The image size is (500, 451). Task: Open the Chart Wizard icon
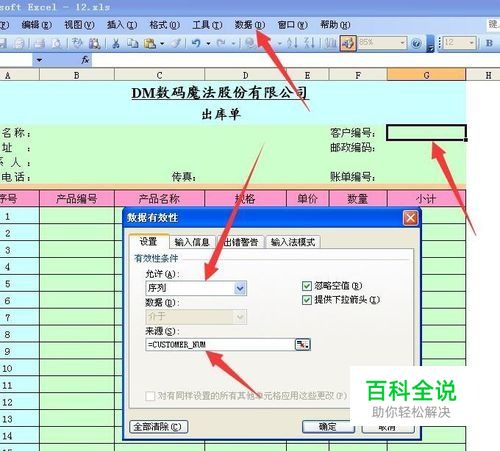pyautogui.click(x=330, y=43)
